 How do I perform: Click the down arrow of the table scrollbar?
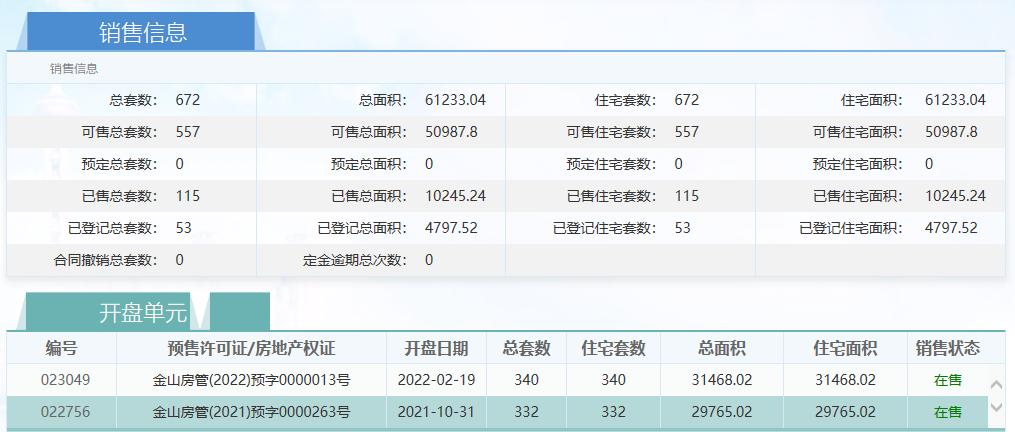[997, 407]
